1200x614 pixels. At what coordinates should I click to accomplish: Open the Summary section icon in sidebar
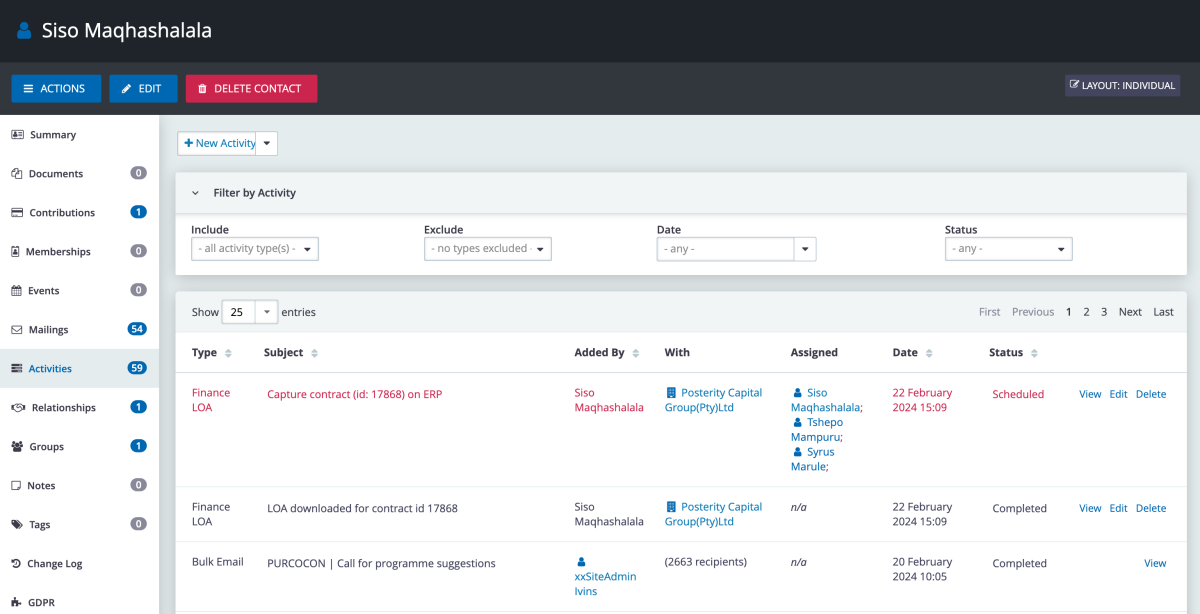[x=20, y=134]
